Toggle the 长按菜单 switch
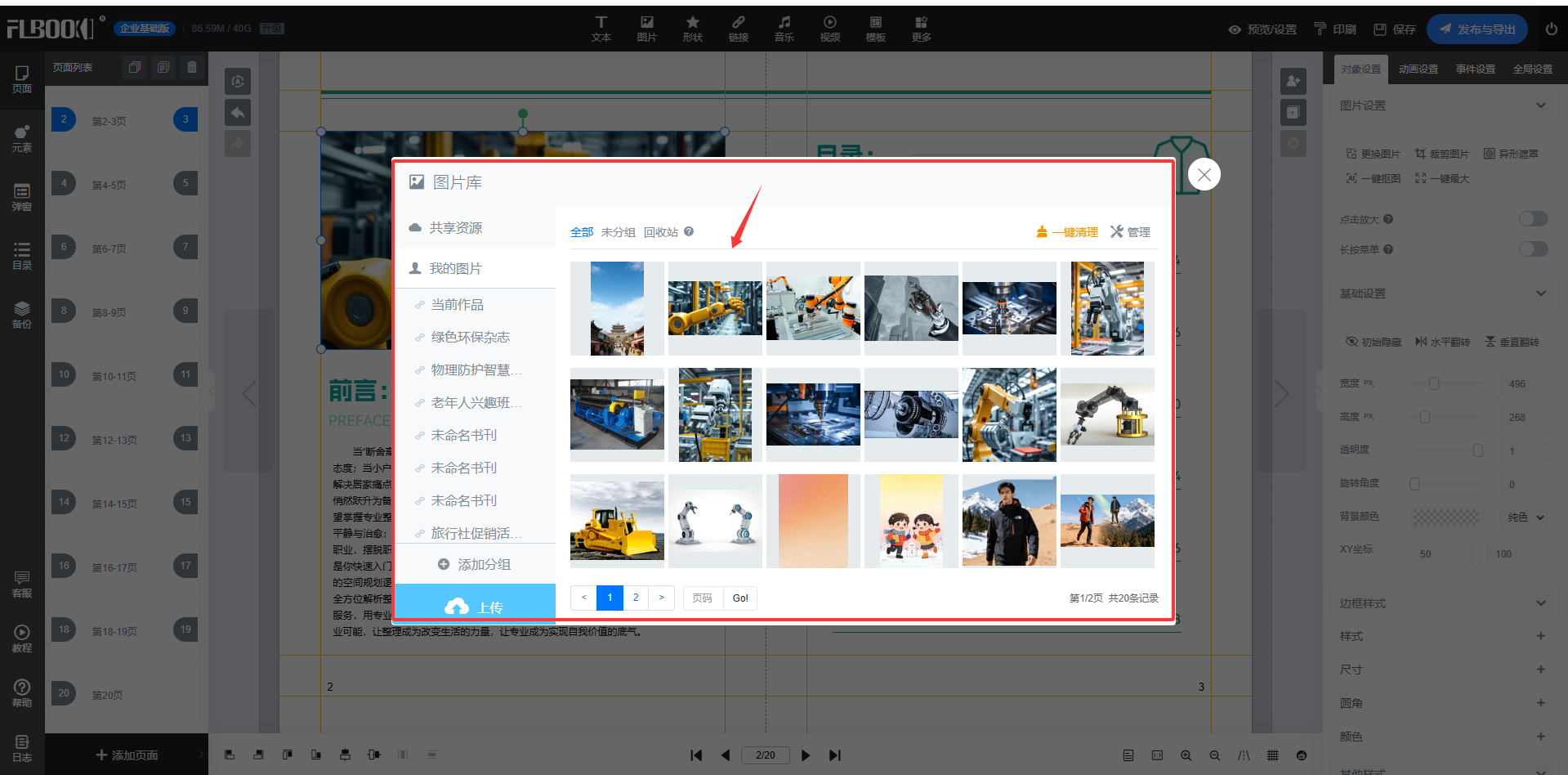 [1533, 249]
